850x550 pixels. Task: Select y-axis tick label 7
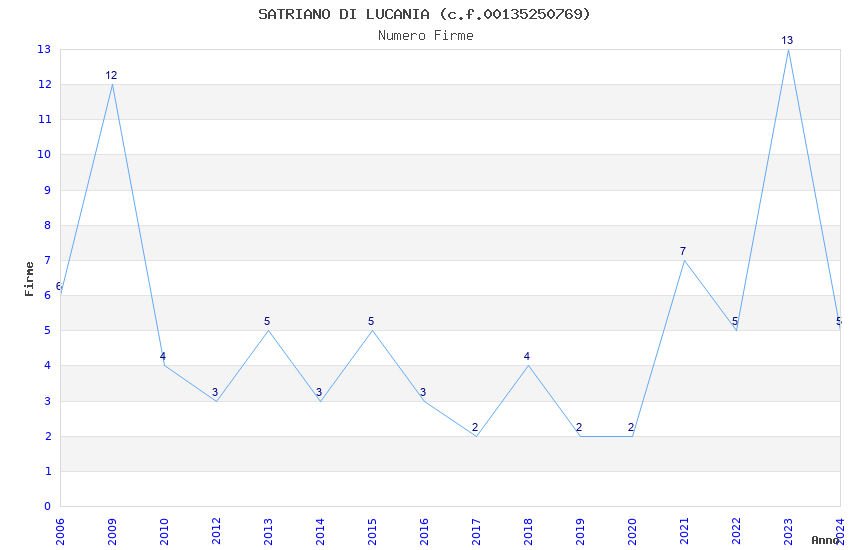[x=48, y=261]
